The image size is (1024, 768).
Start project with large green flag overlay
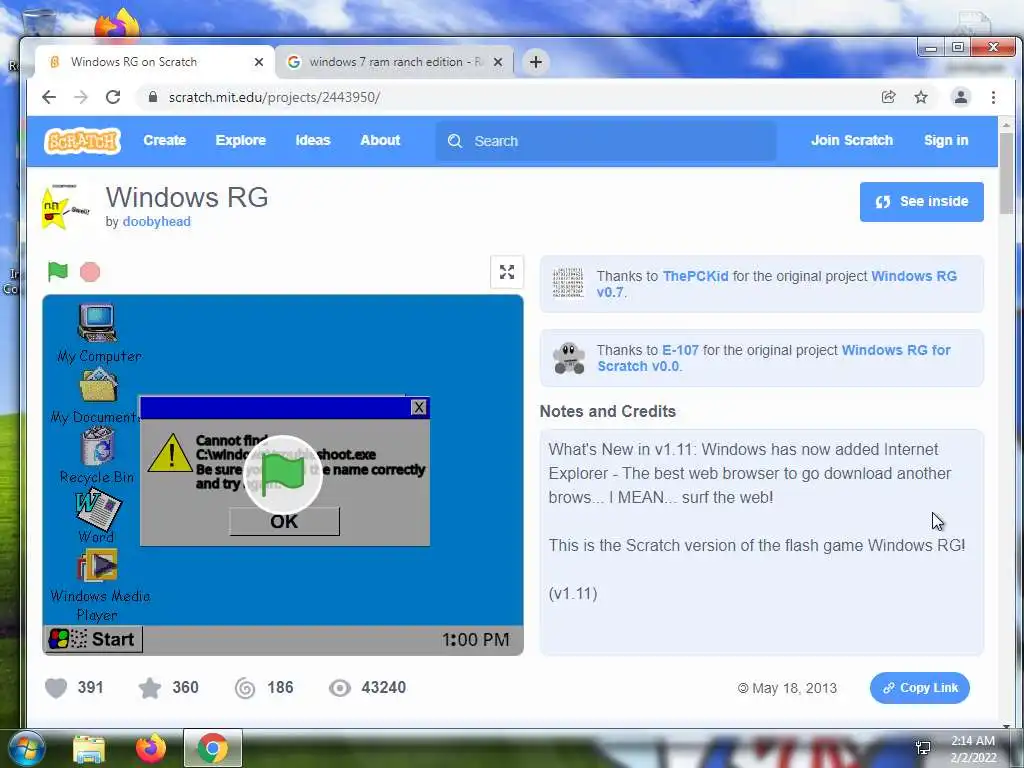pyautogui.click(x=283, y=475)
